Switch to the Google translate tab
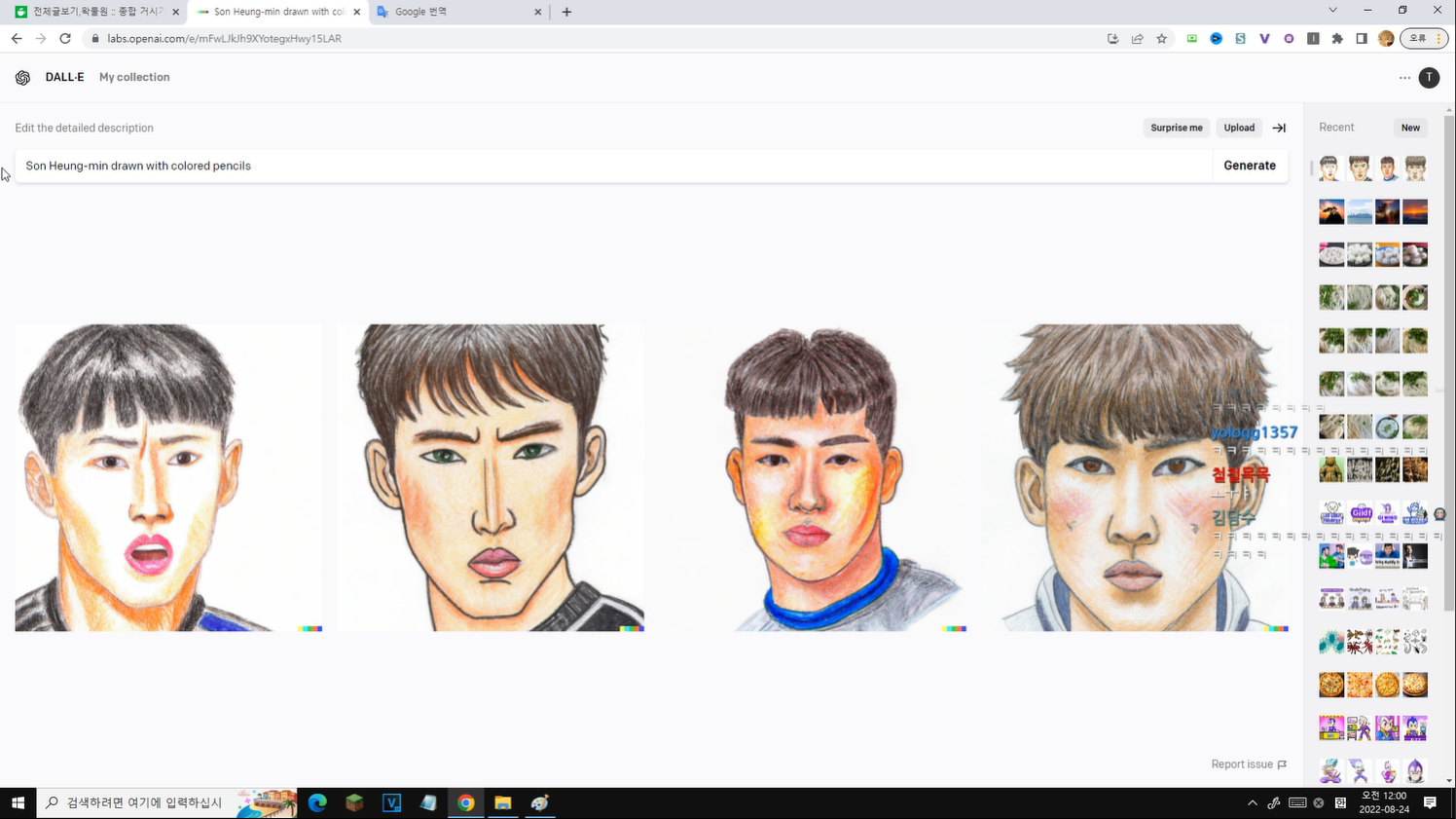The height and width of the screenshot is (819, 1456). [457, 12]
